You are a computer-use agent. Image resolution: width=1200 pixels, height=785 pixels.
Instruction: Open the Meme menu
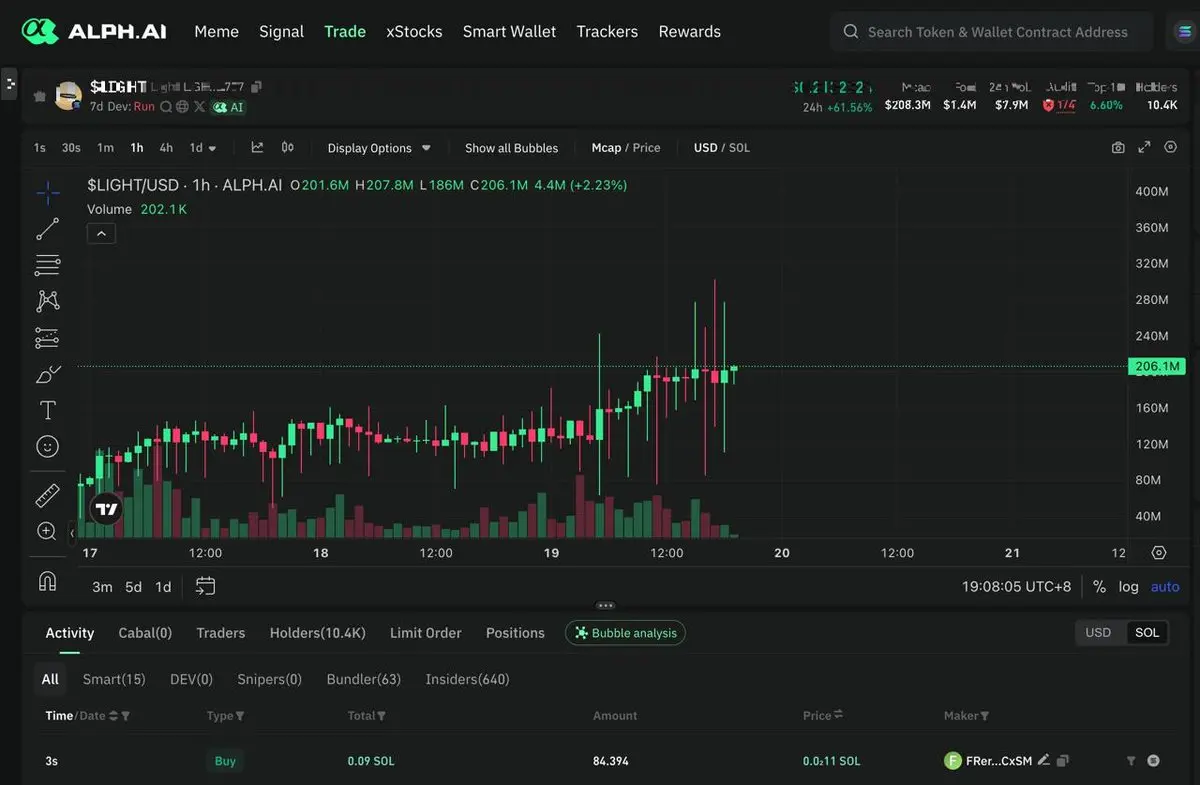click(x=216, y=31)
